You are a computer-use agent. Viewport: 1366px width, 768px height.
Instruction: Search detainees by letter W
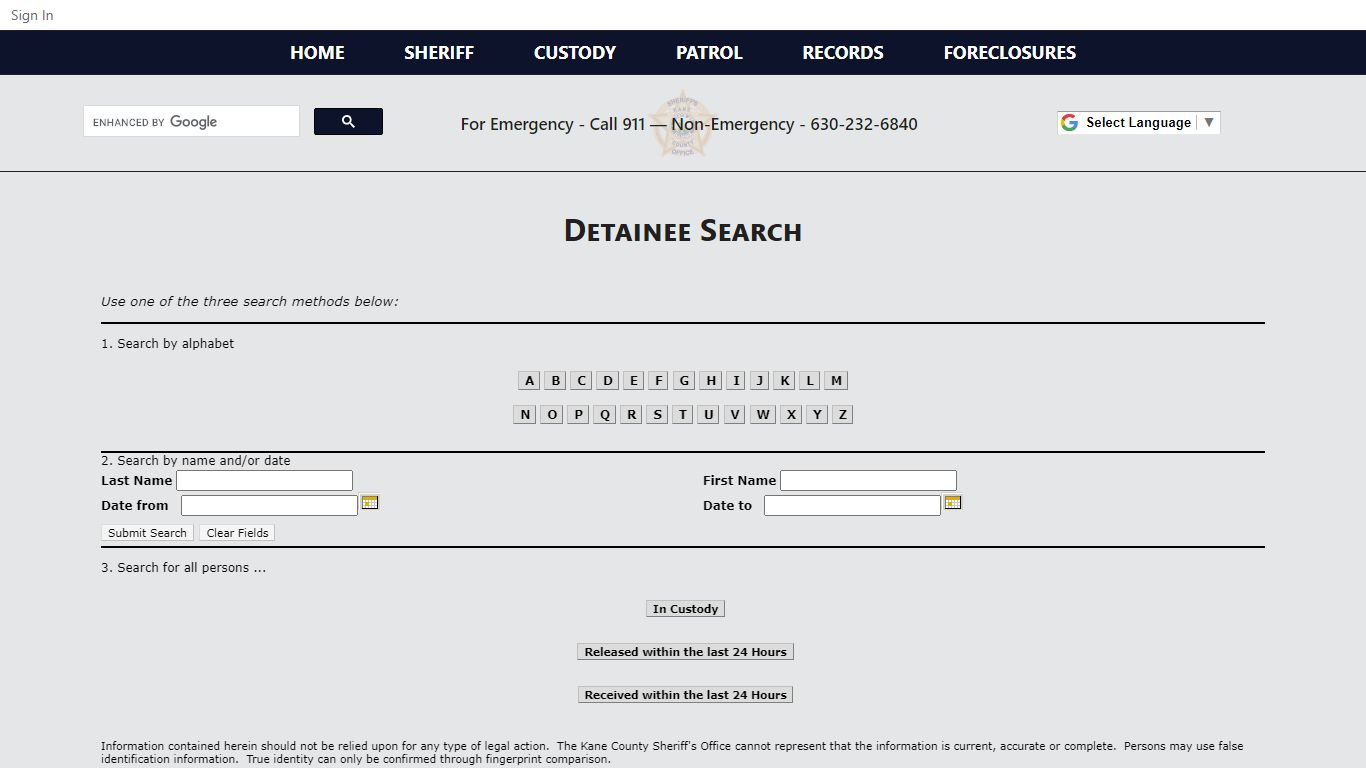pyautogui.click(x=763, y=415)
